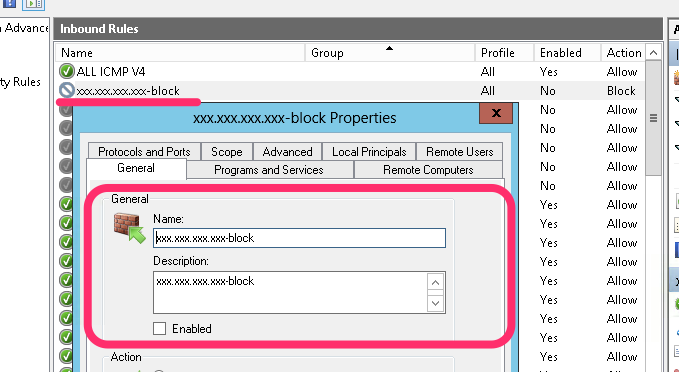Open the Remote Computers tab
The image size is (679, 372).
pos(428,170)
